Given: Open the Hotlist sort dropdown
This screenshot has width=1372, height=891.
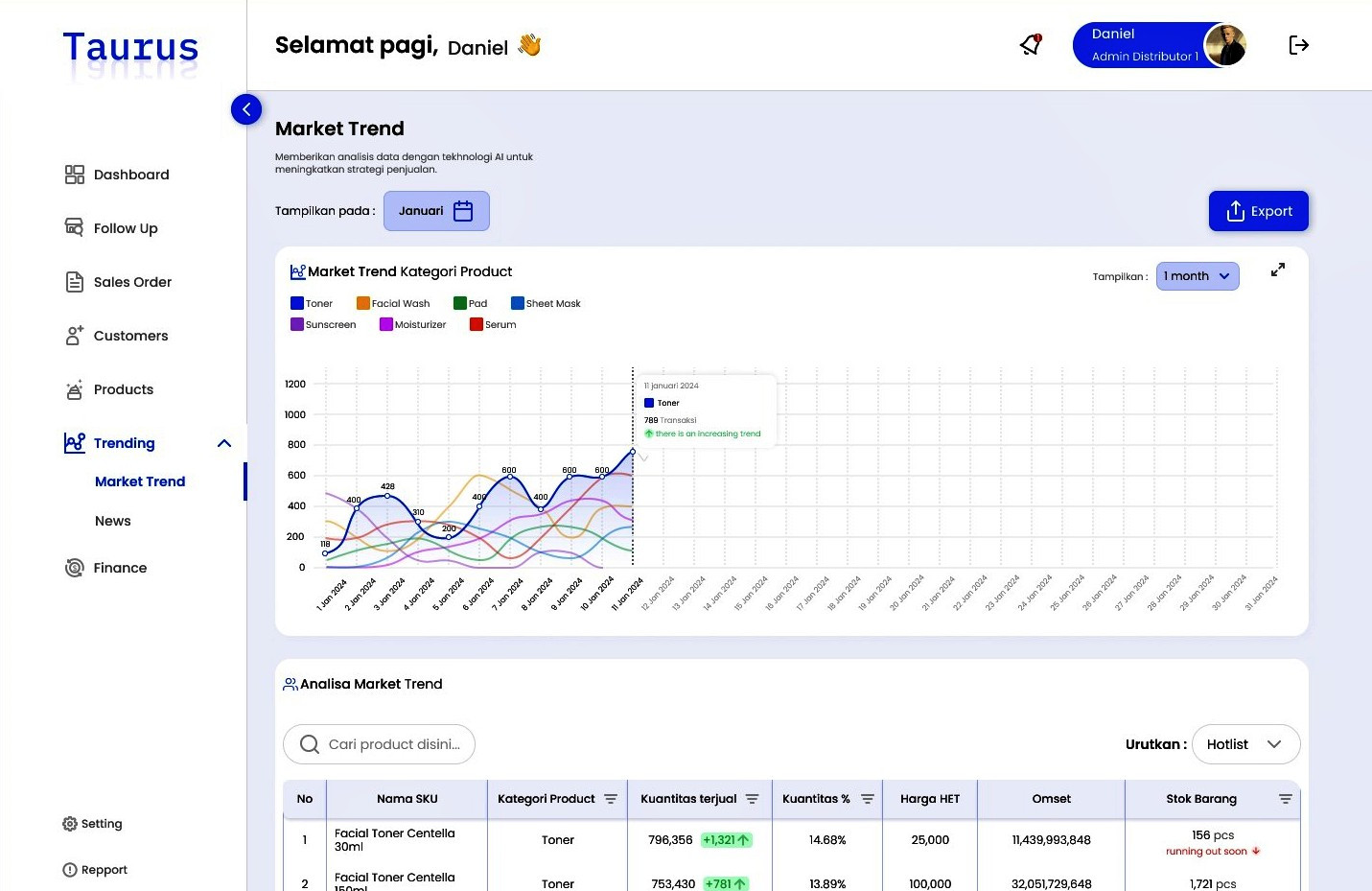Looking at the screenshot, I should click(1245, 744).
